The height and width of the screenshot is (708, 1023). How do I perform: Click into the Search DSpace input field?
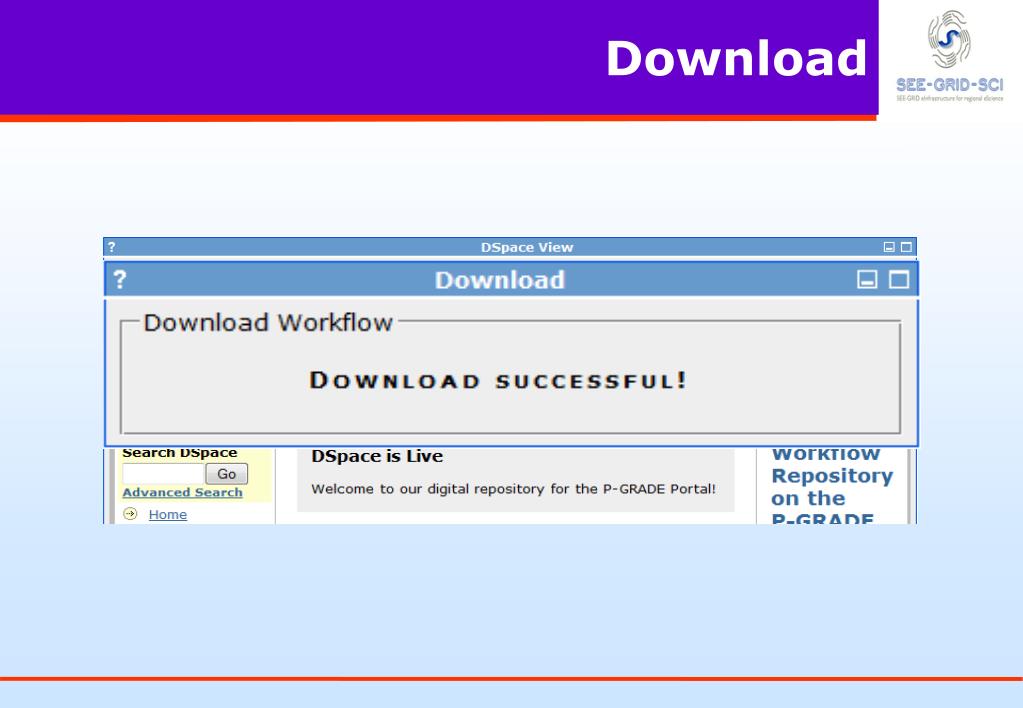pos(164,474)
